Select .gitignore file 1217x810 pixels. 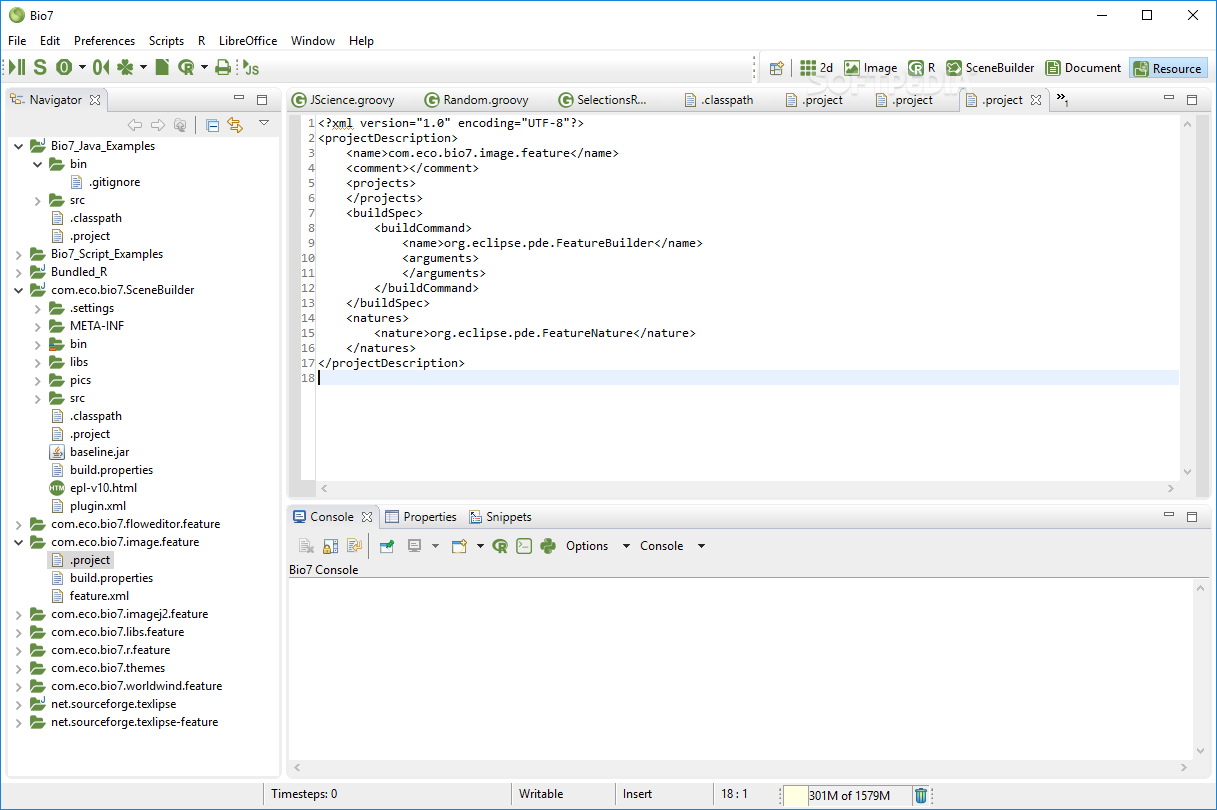(105, 182)
